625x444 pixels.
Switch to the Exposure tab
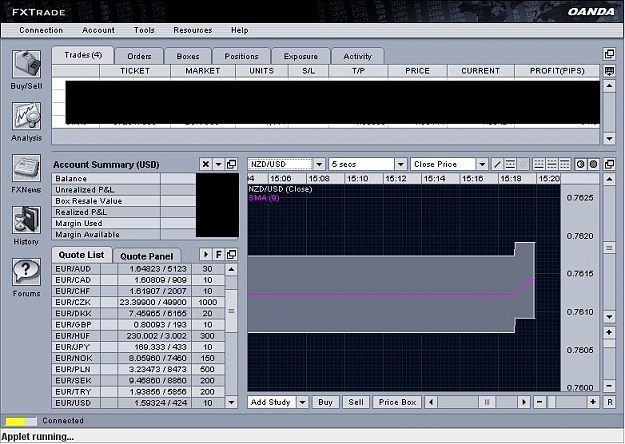coord(301,56)
